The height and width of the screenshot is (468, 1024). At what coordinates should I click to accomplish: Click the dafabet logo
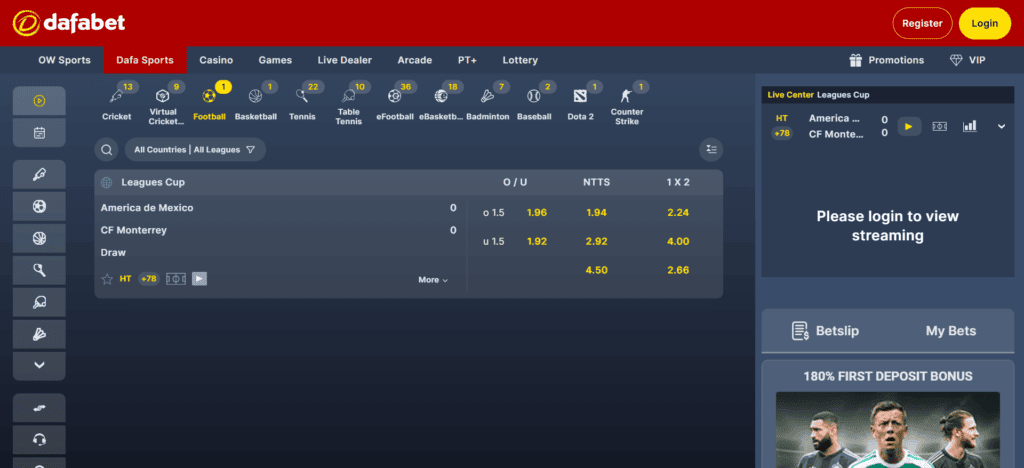pos(69,23)
